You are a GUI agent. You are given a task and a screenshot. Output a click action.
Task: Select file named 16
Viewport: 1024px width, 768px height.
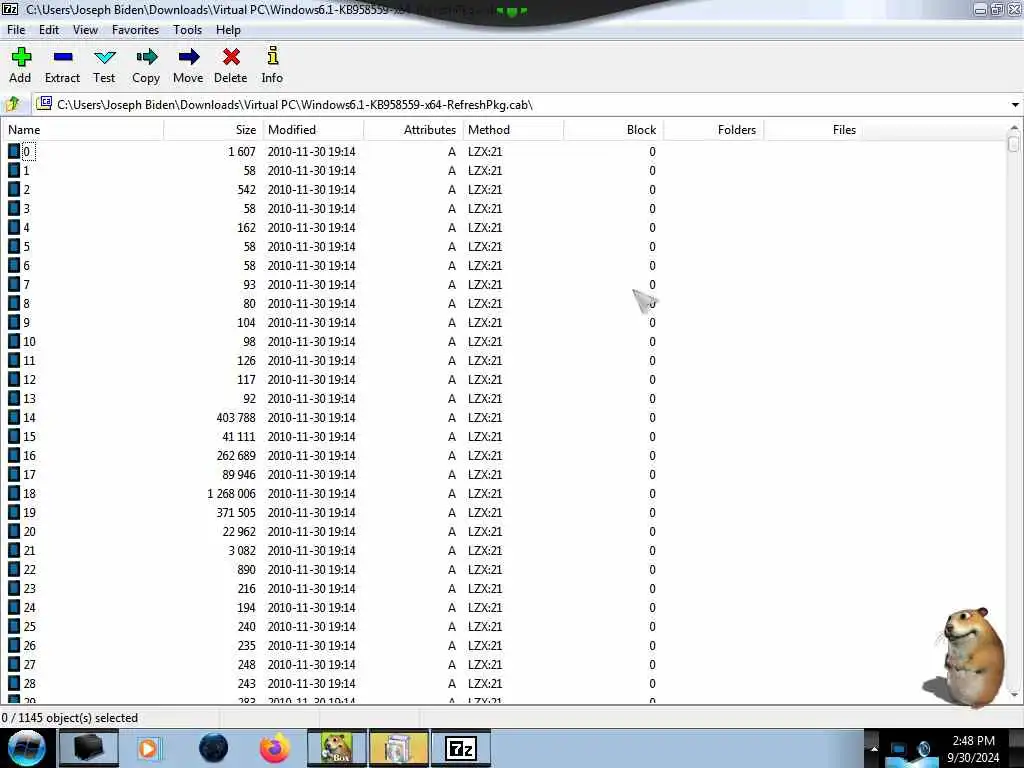(29, 456)
